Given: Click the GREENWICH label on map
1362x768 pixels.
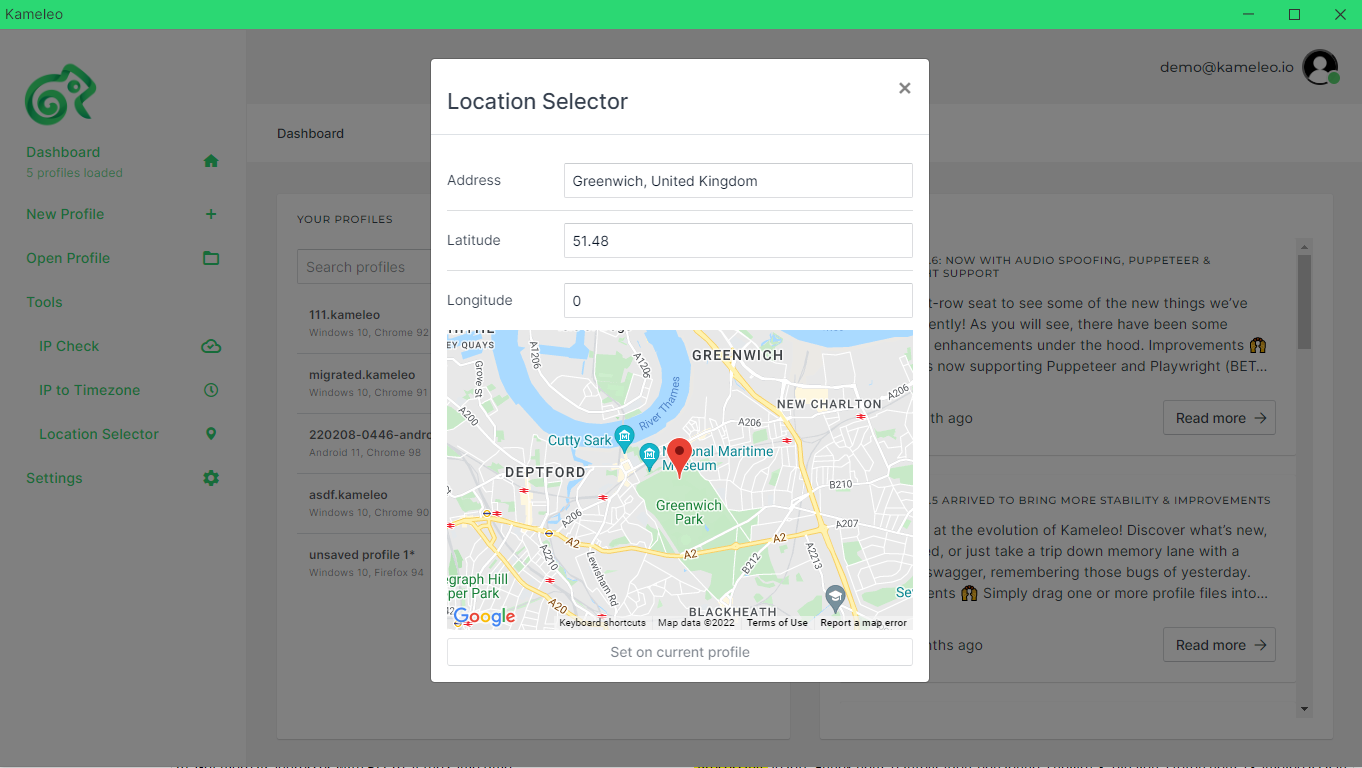Looking at the screenshot, I should [738, 355].
